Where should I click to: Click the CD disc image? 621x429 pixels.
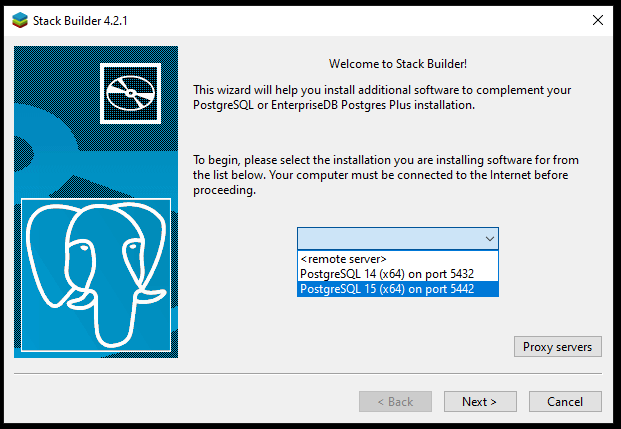(x=130, y=93)
